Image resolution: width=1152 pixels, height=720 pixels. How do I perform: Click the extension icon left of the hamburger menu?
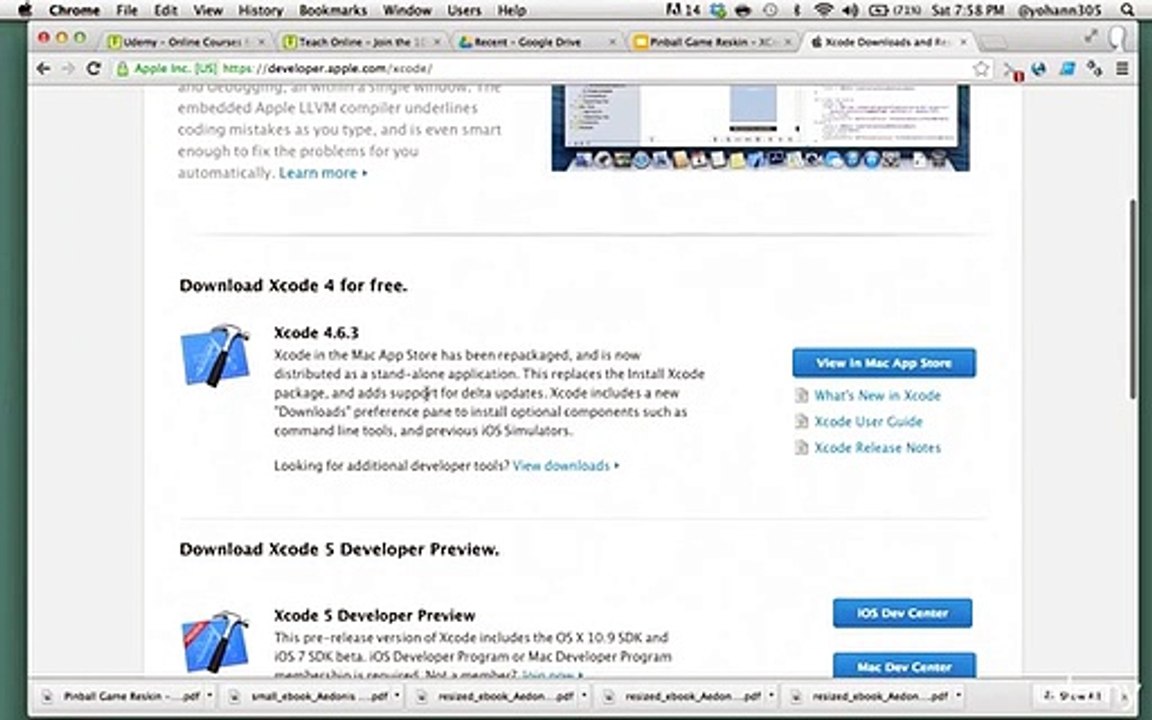pyautogui.click(x=1095, y=68)
